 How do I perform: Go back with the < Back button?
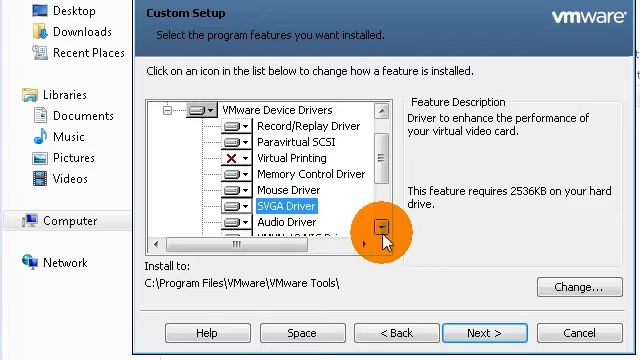(397, 333)
